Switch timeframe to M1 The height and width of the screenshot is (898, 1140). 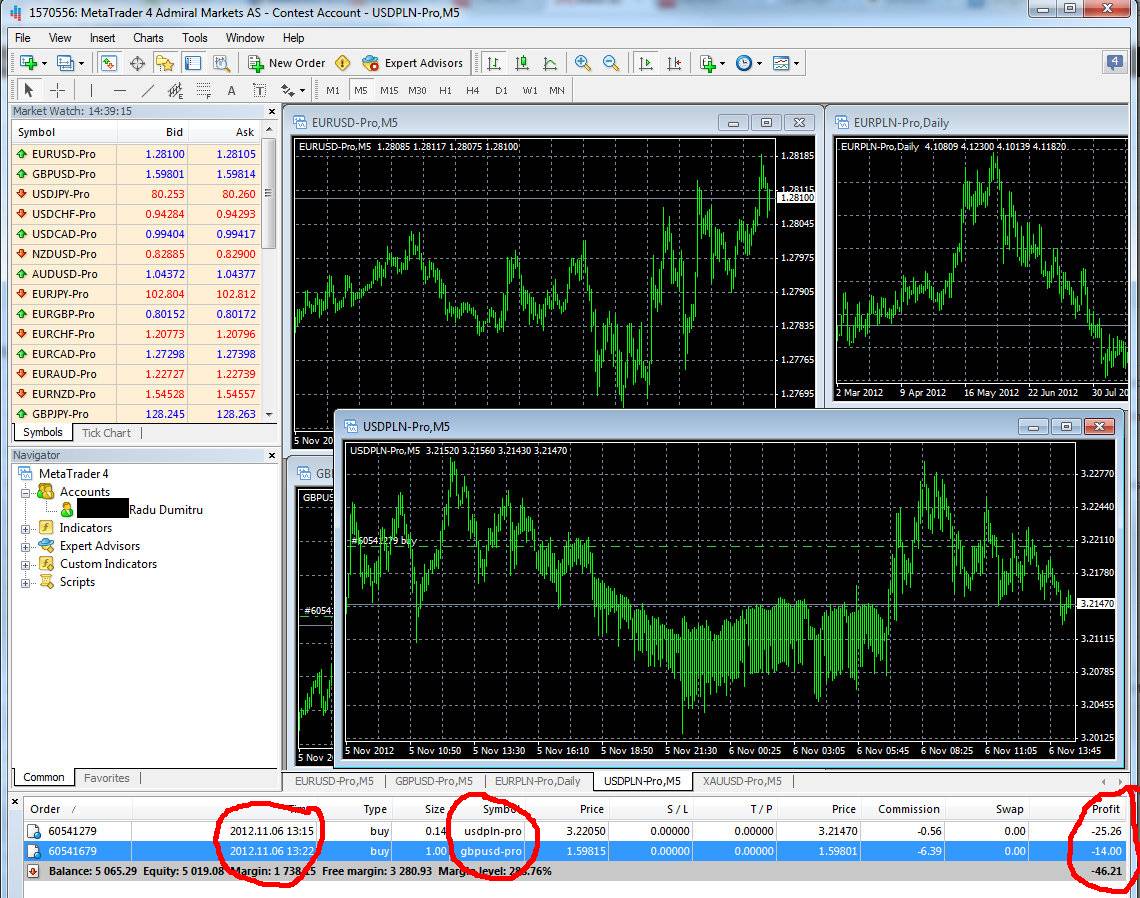coord(333,90)
